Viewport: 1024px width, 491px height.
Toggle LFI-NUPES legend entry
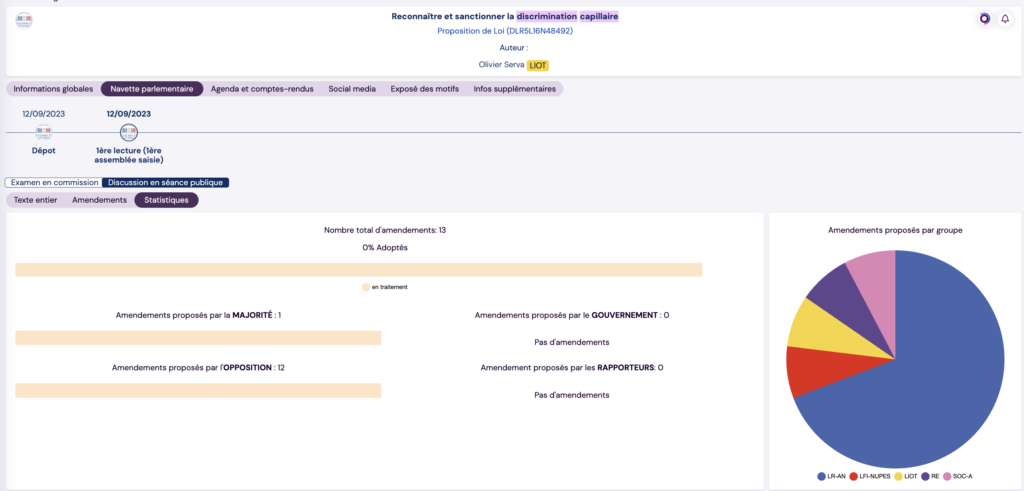click(869, 477)
